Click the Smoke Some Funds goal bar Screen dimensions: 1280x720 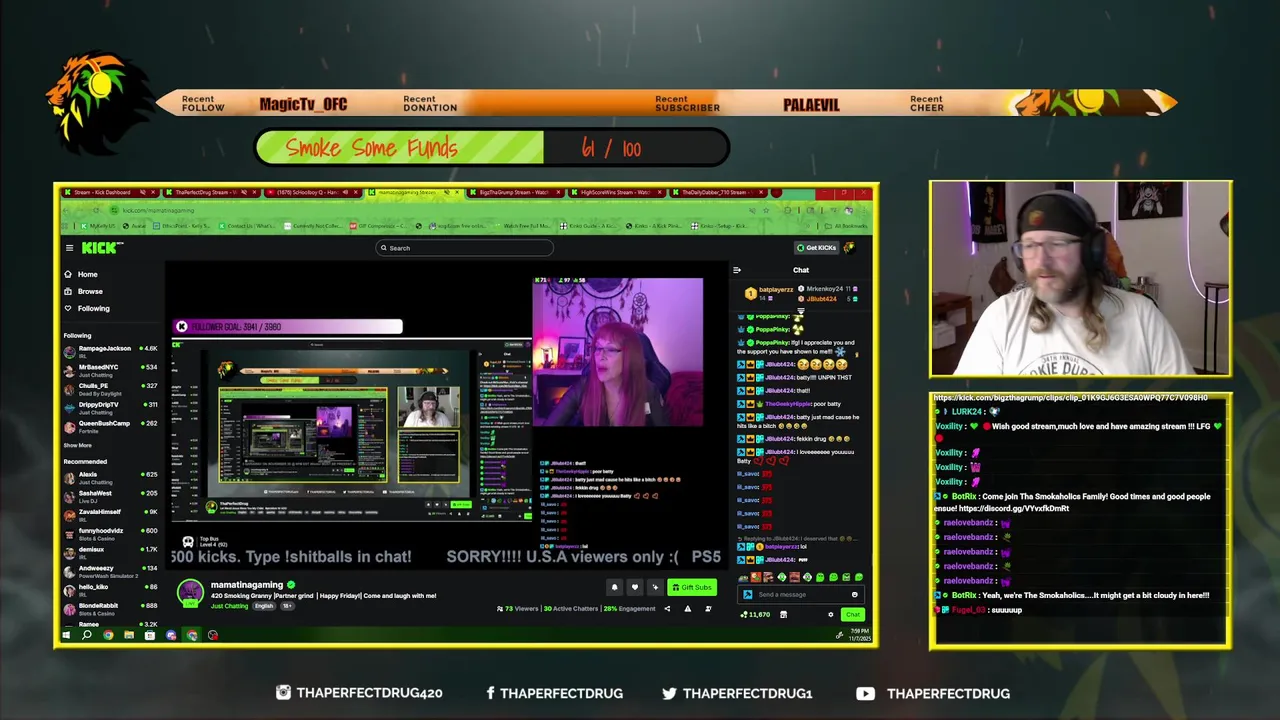coord(492,148)
